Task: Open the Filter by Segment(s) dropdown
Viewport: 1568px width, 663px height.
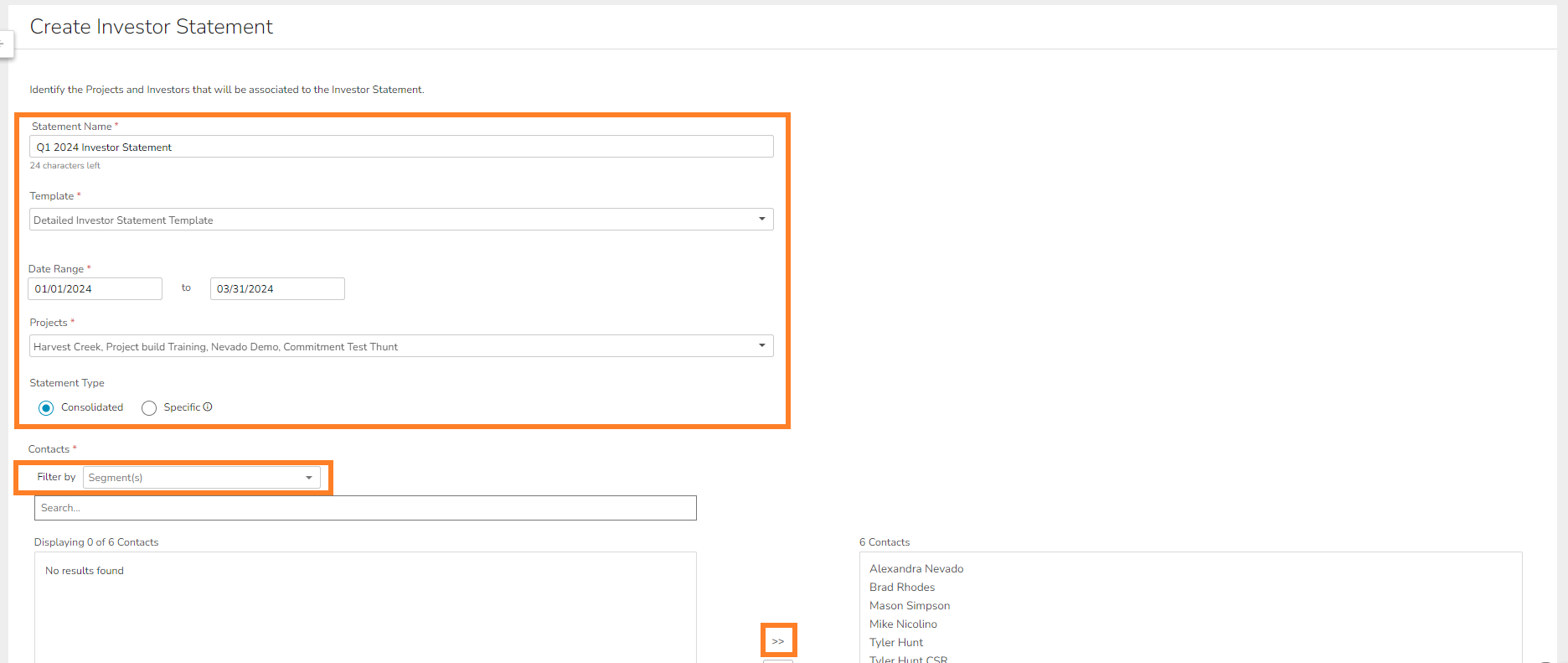Action: coord(201,478)
